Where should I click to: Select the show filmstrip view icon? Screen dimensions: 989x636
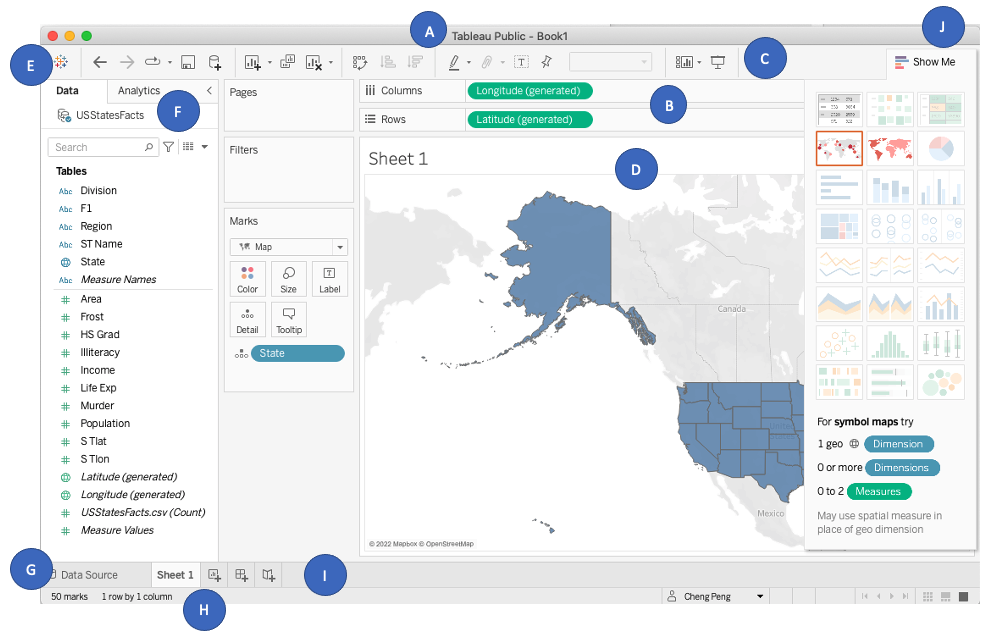tap(945, 596)
